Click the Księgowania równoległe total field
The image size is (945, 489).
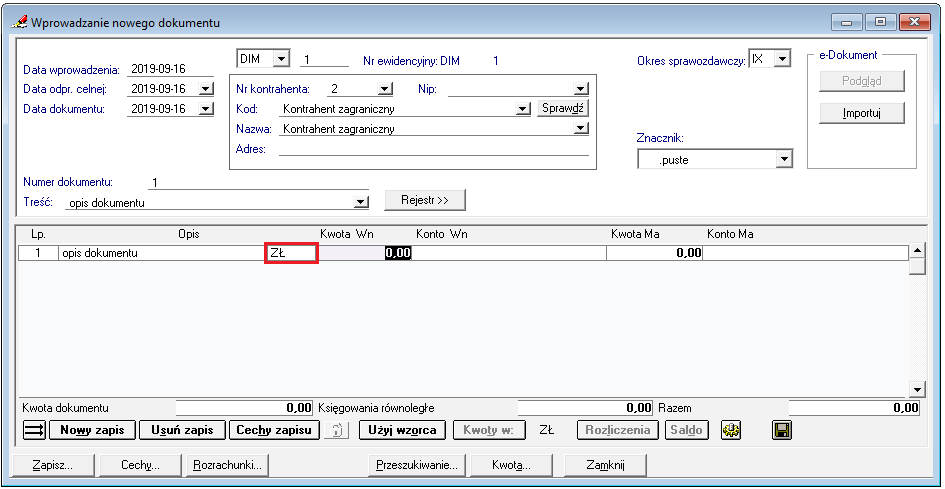pyautogui.click(x=585, y=408)
